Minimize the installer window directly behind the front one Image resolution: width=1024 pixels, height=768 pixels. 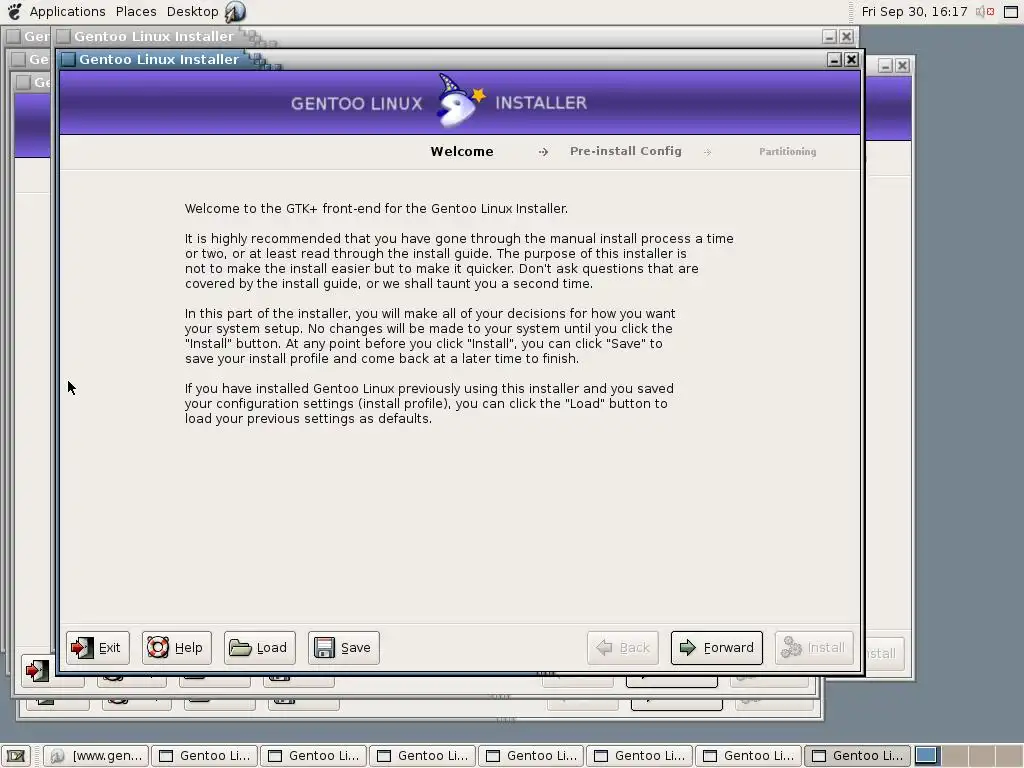pyautogui.click(x=829, y=37)
